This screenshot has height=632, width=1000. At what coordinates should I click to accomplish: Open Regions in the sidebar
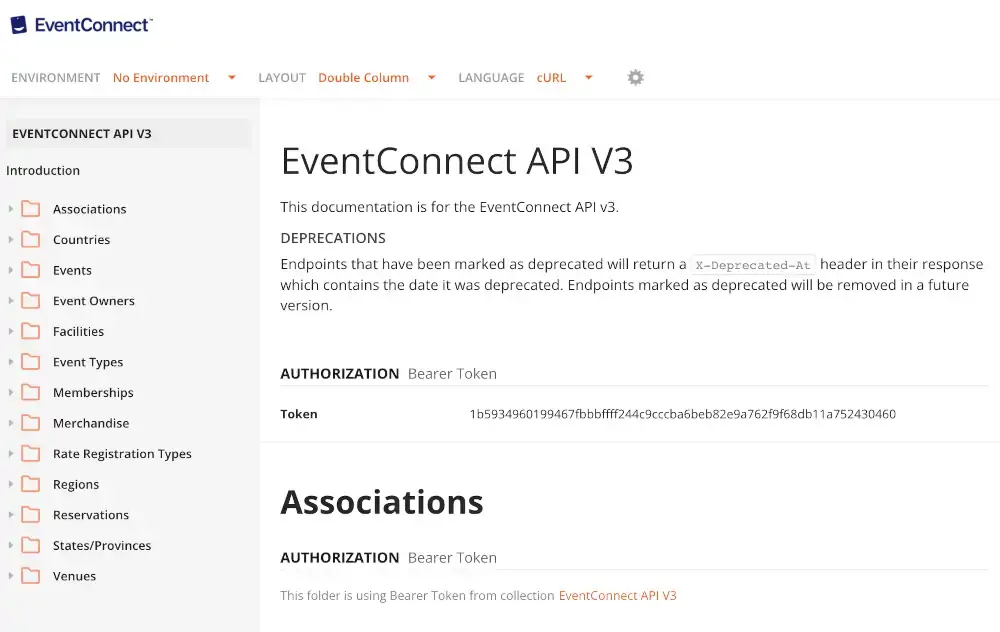[76, 485]
